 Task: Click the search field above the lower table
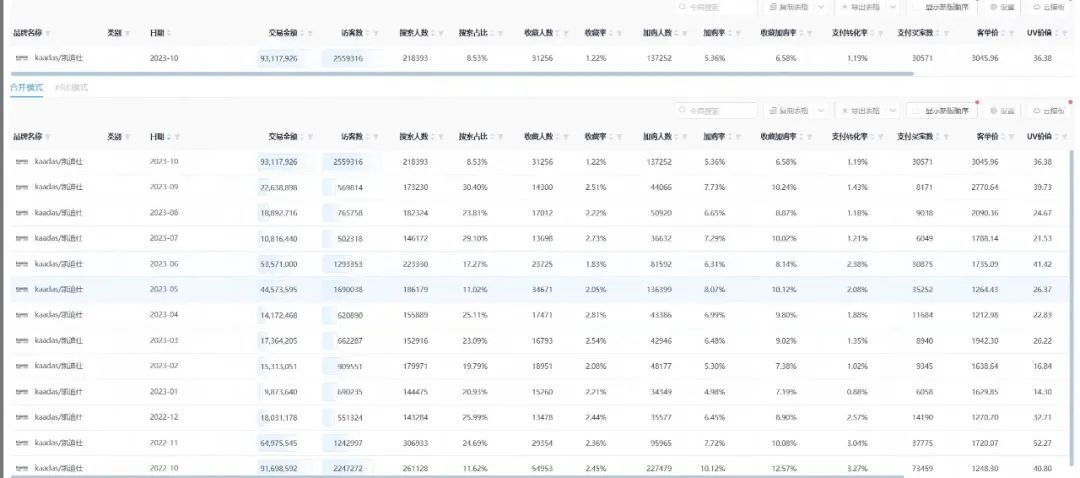(716, 111)
